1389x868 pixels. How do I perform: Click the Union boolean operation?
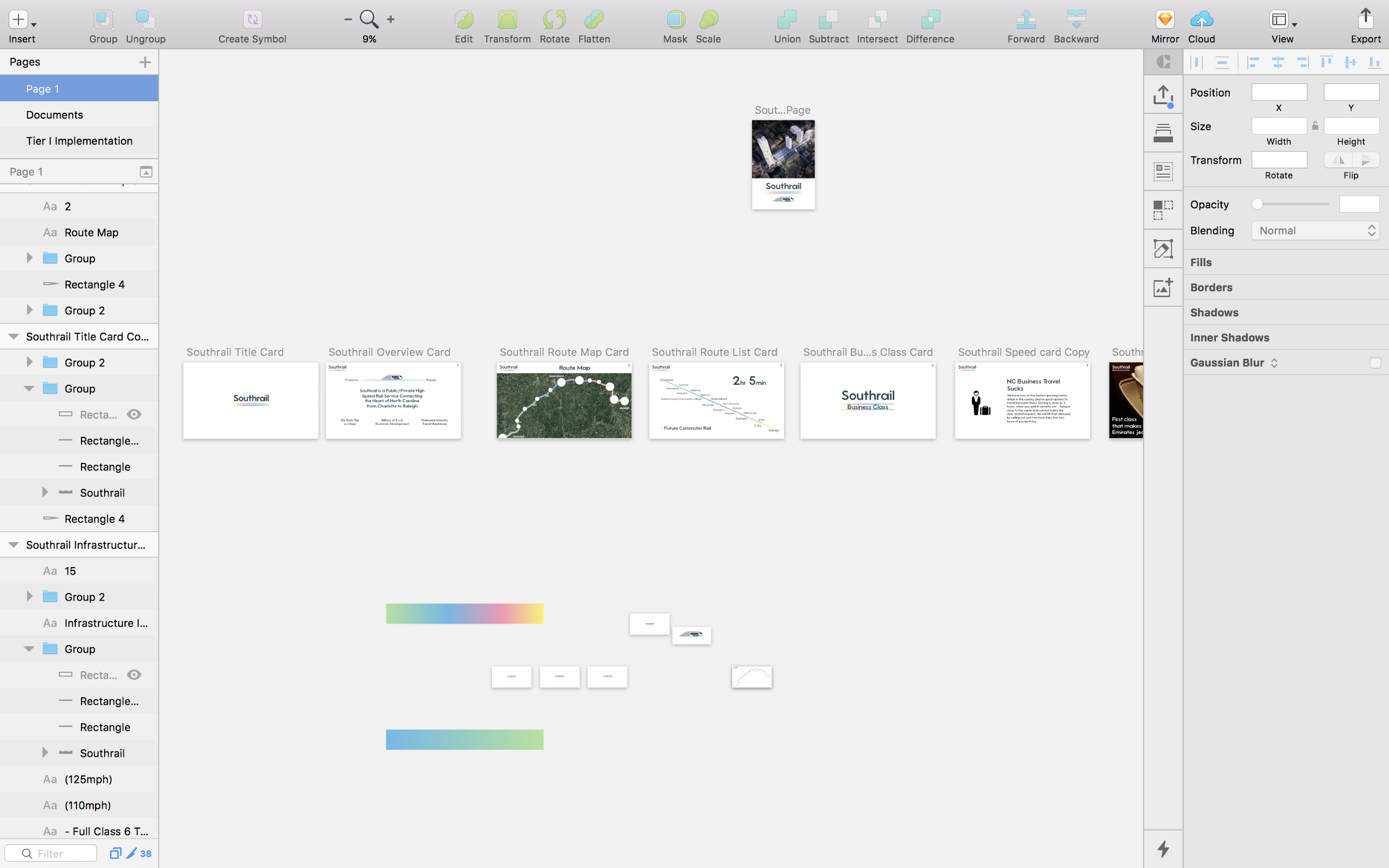click(x=787, y=20)
